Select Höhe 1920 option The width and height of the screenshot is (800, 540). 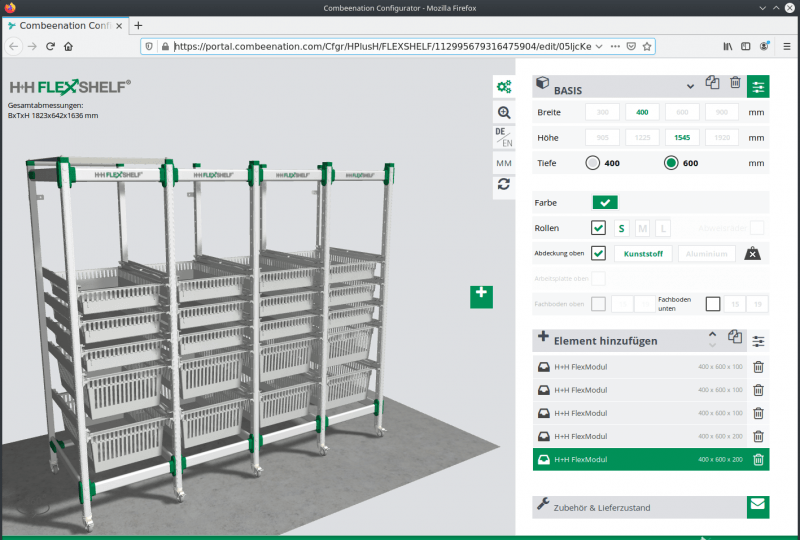click(721, 138)
